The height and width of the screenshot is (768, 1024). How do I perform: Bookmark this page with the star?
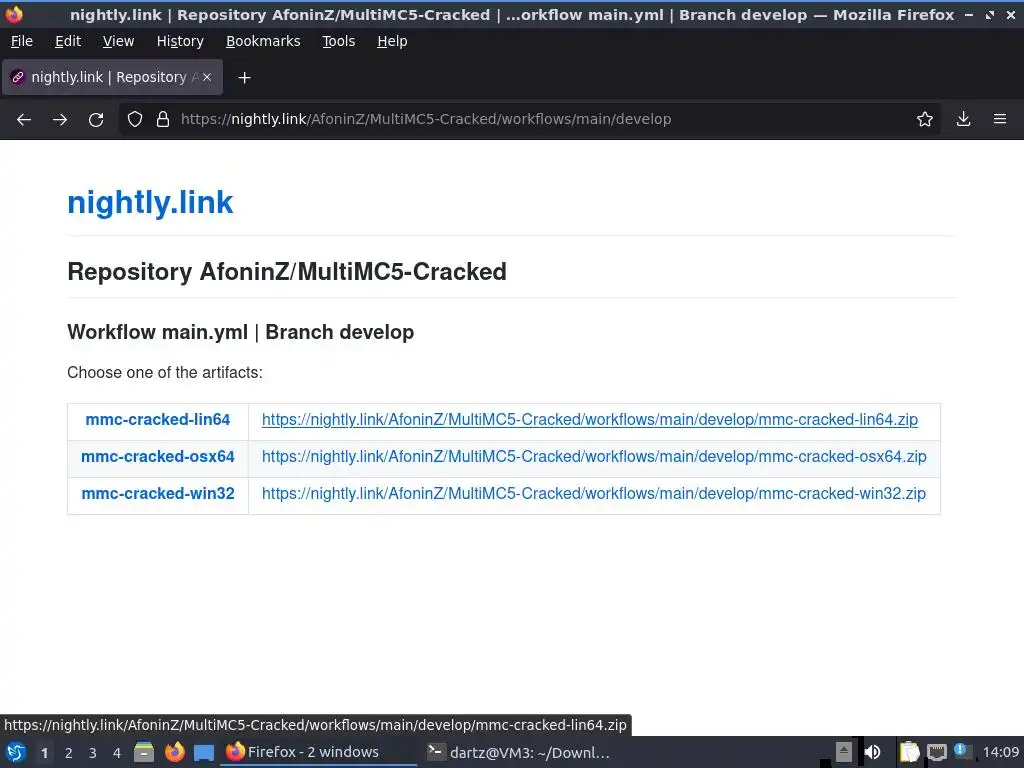(x=925, y=119)
